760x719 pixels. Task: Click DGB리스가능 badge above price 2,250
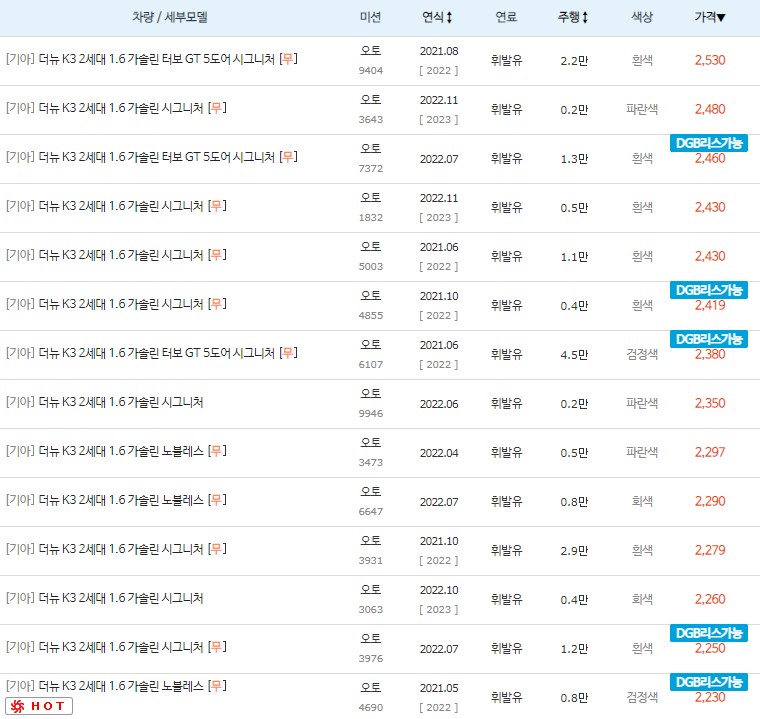tap(709, 633)
